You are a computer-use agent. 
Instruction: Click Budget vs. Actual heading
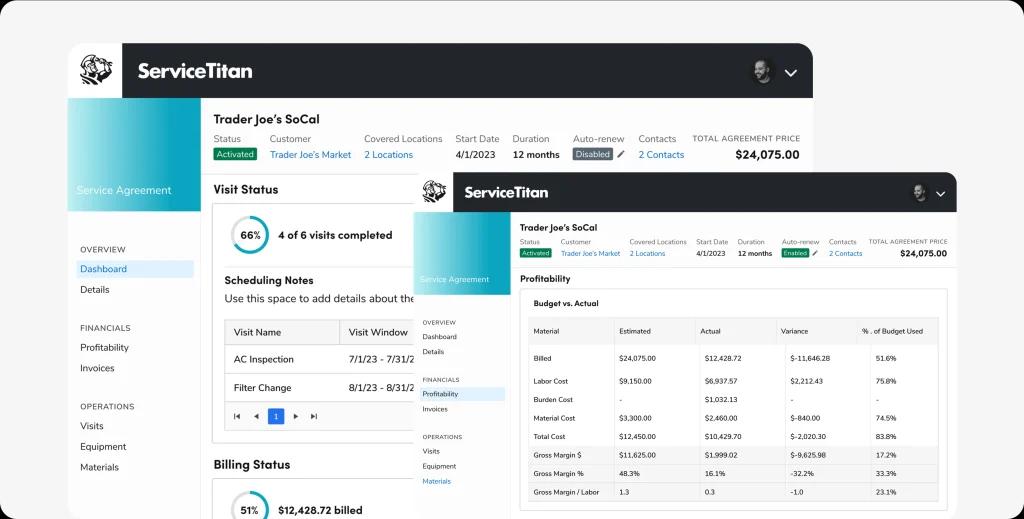[x=566, y=304]
